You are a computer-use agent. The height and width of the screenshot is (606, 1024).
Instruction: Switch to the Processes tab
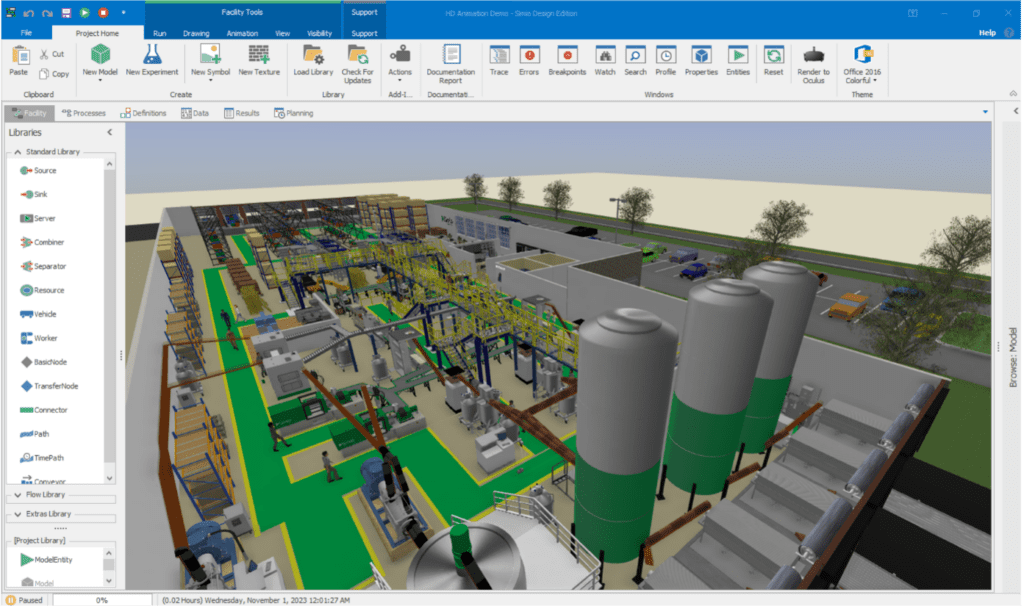pyautogui.click(x=83, y=113)
